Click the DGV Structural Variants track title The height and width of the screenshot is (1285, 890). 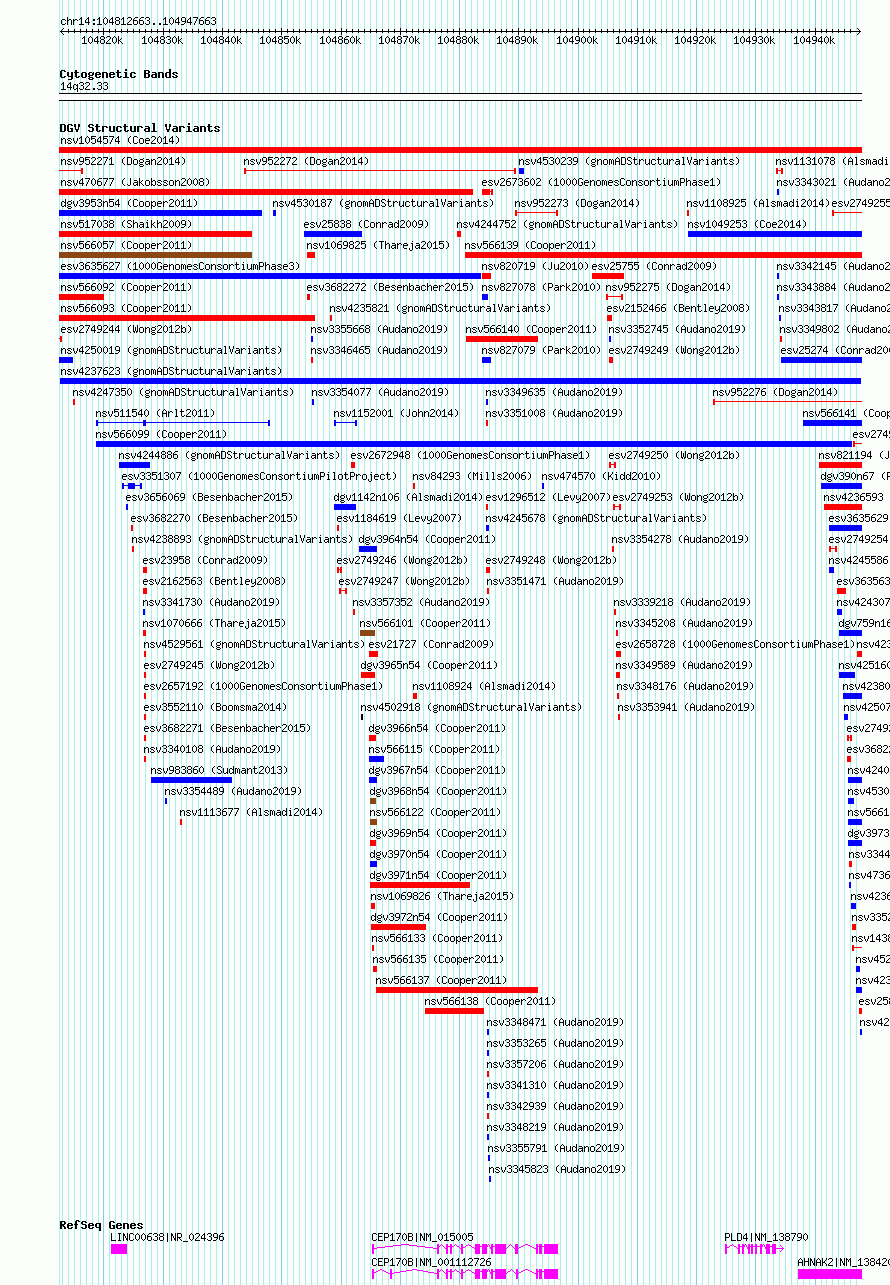pyautogui.click(x=140, y=128)
